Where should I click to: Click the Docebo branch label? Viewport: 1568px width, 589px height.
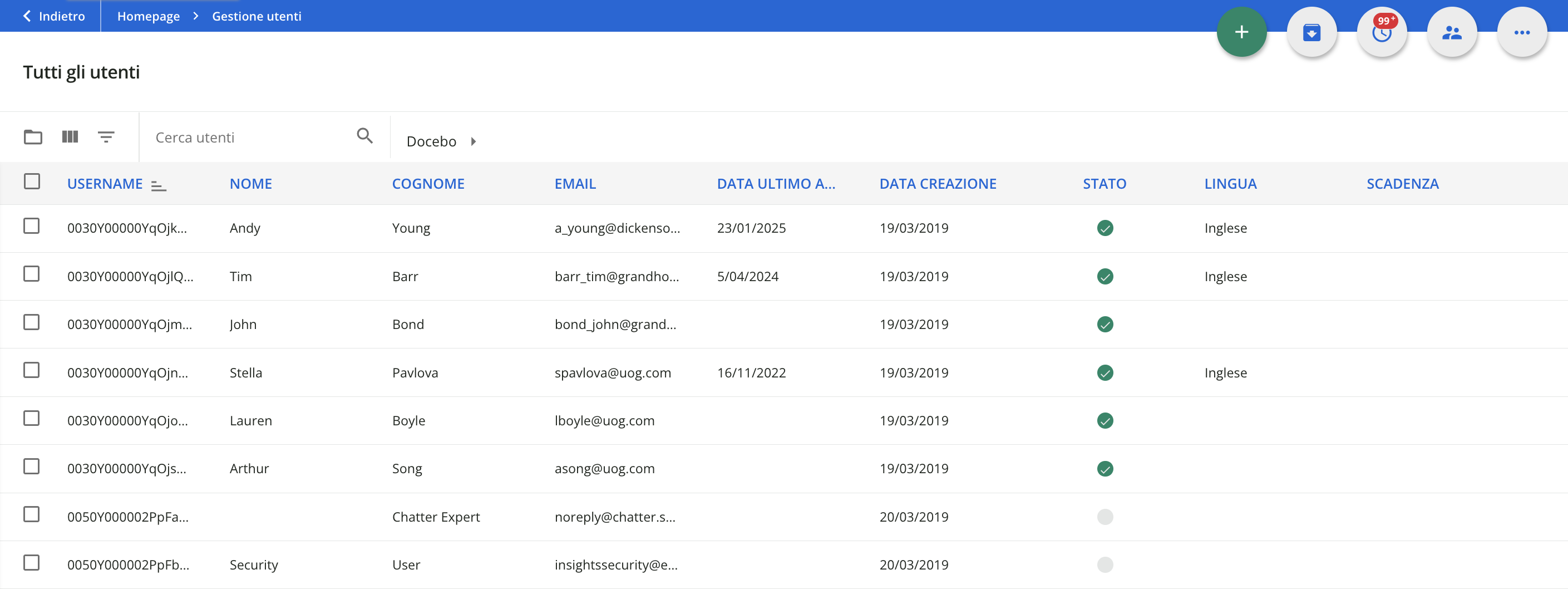click(x=431, y=141)
